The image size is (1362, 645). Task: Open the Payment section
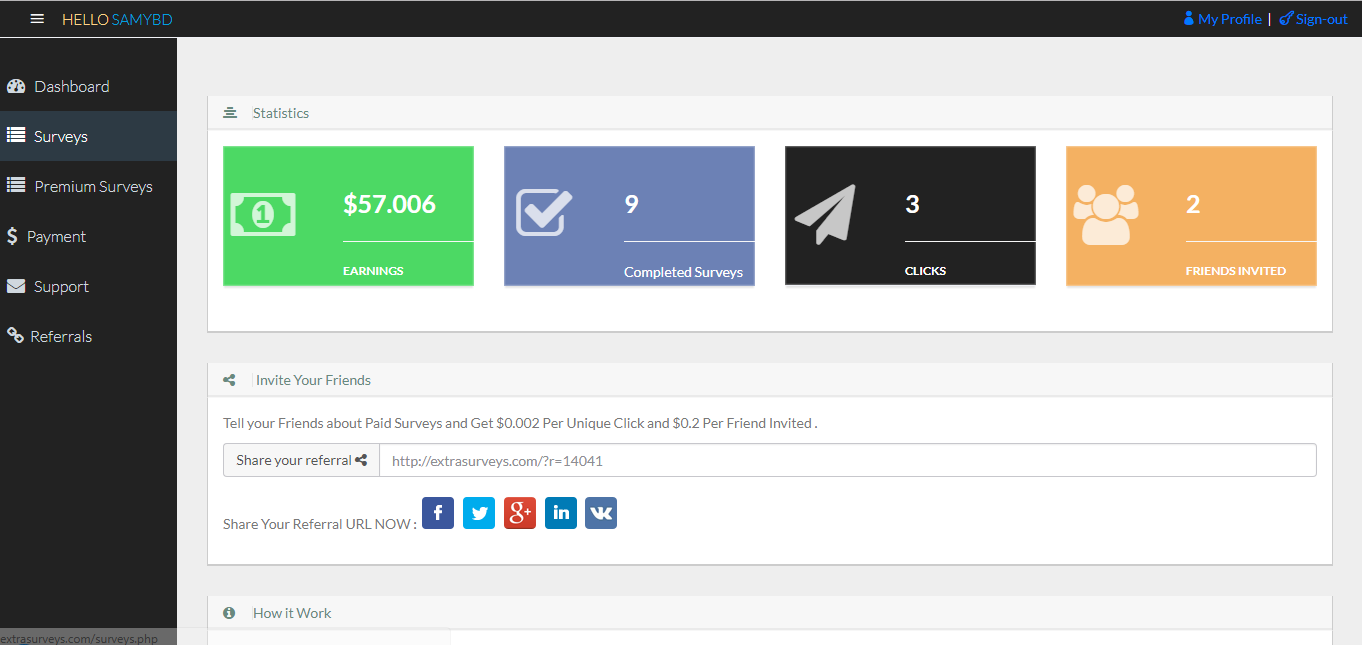pos(56,237)
